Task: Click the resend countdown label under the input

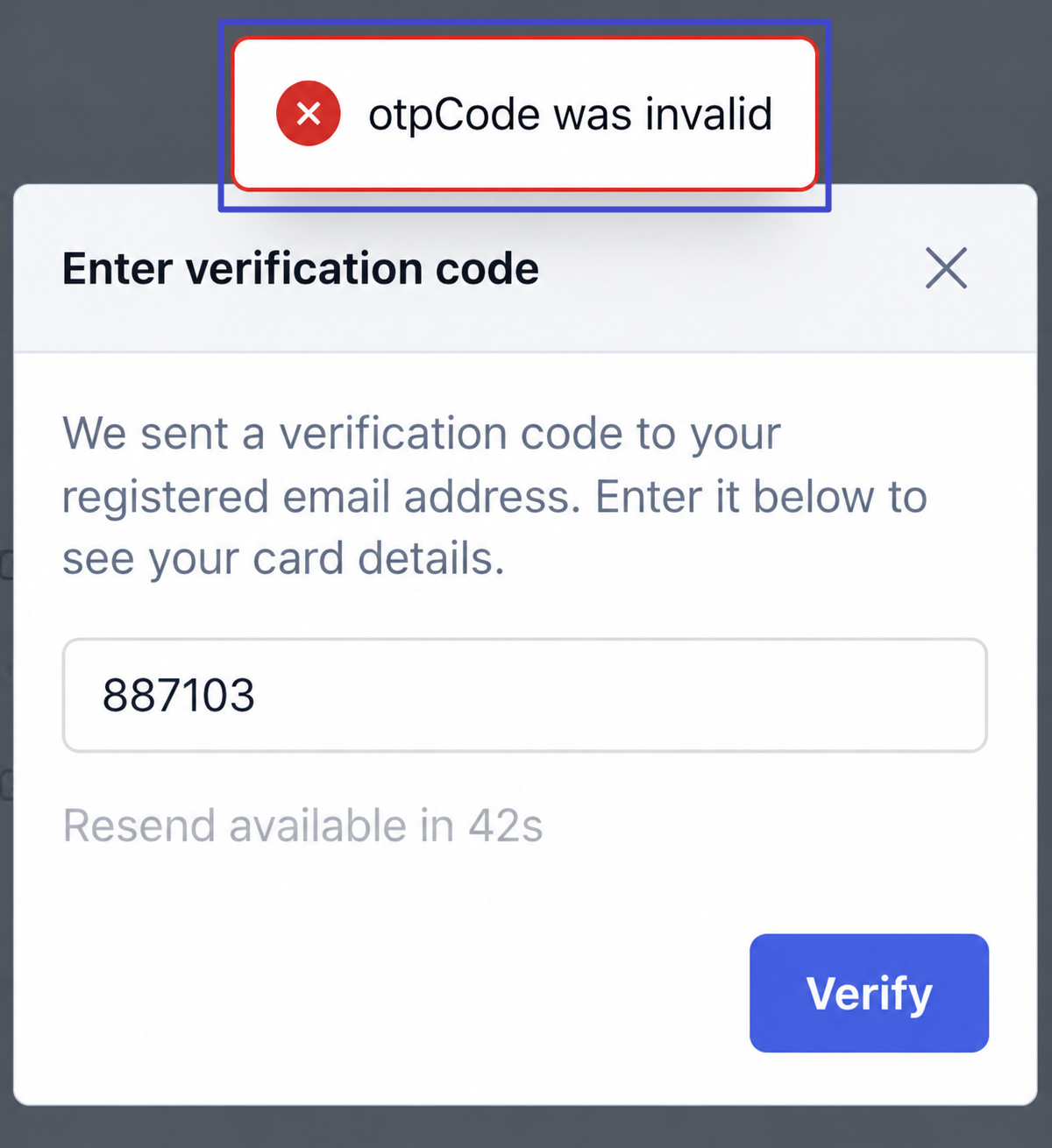Action: [x=302, y=826]
